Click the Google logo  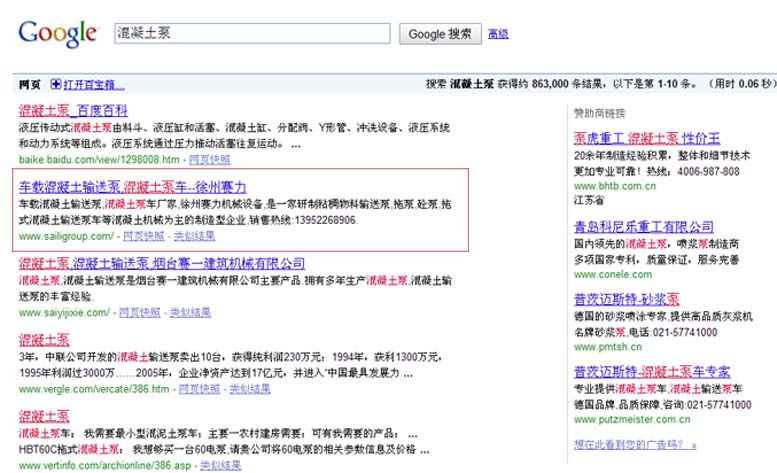click(58, 34)
